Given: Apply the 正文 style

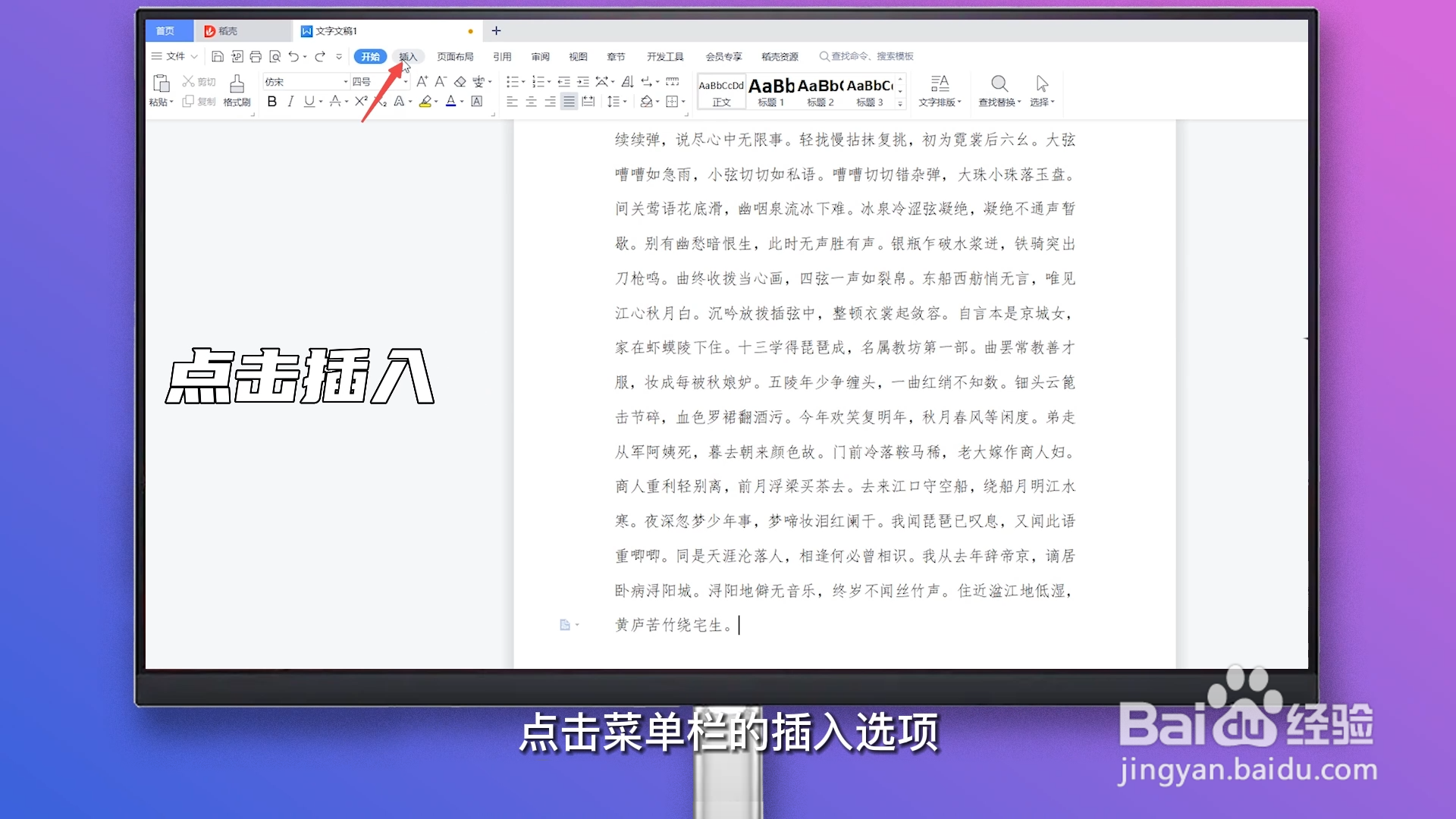Looking at the screenshot, I should pyautogui.click(x=721, y=92).
